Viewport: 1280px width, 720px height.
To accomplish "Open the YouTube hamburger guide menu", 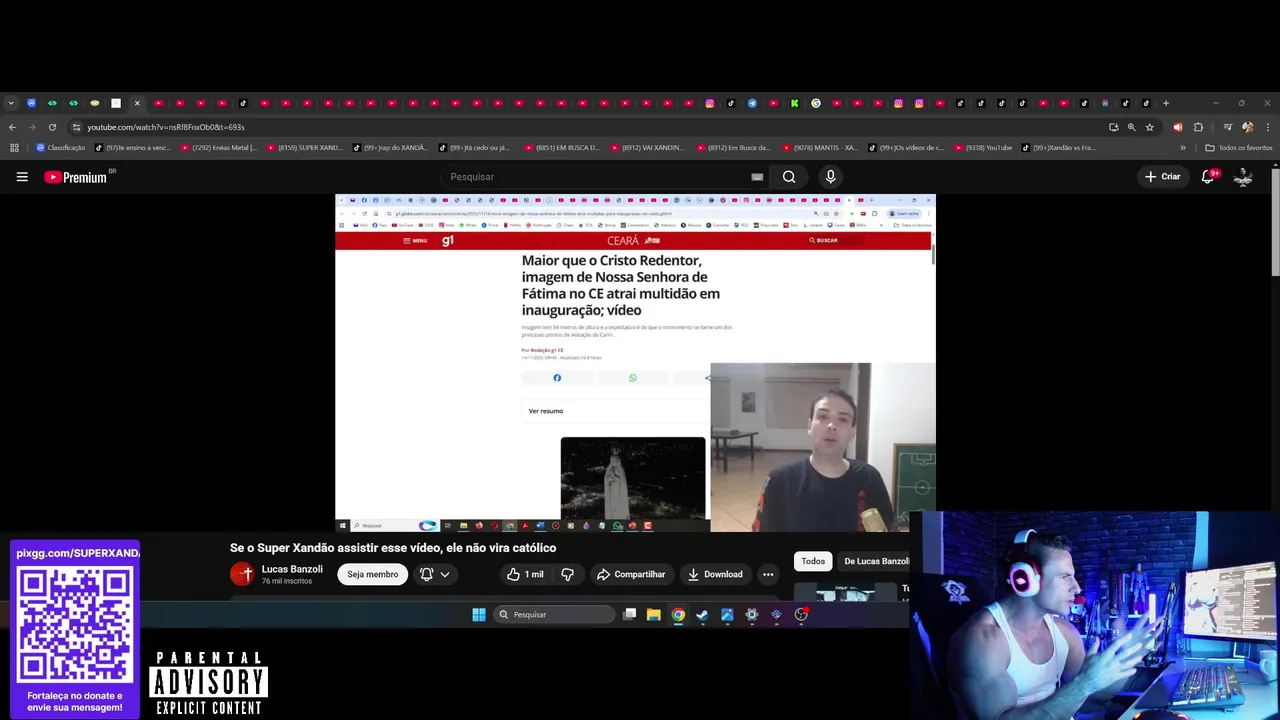I will pos(22,177).
